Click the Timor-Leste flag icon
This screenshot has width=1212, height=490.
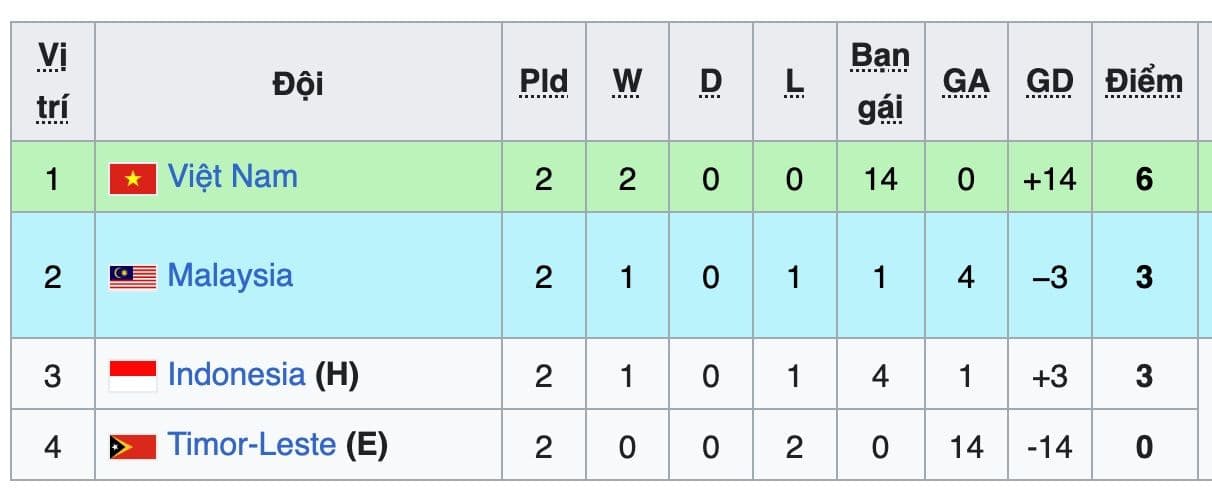(133, 446)
